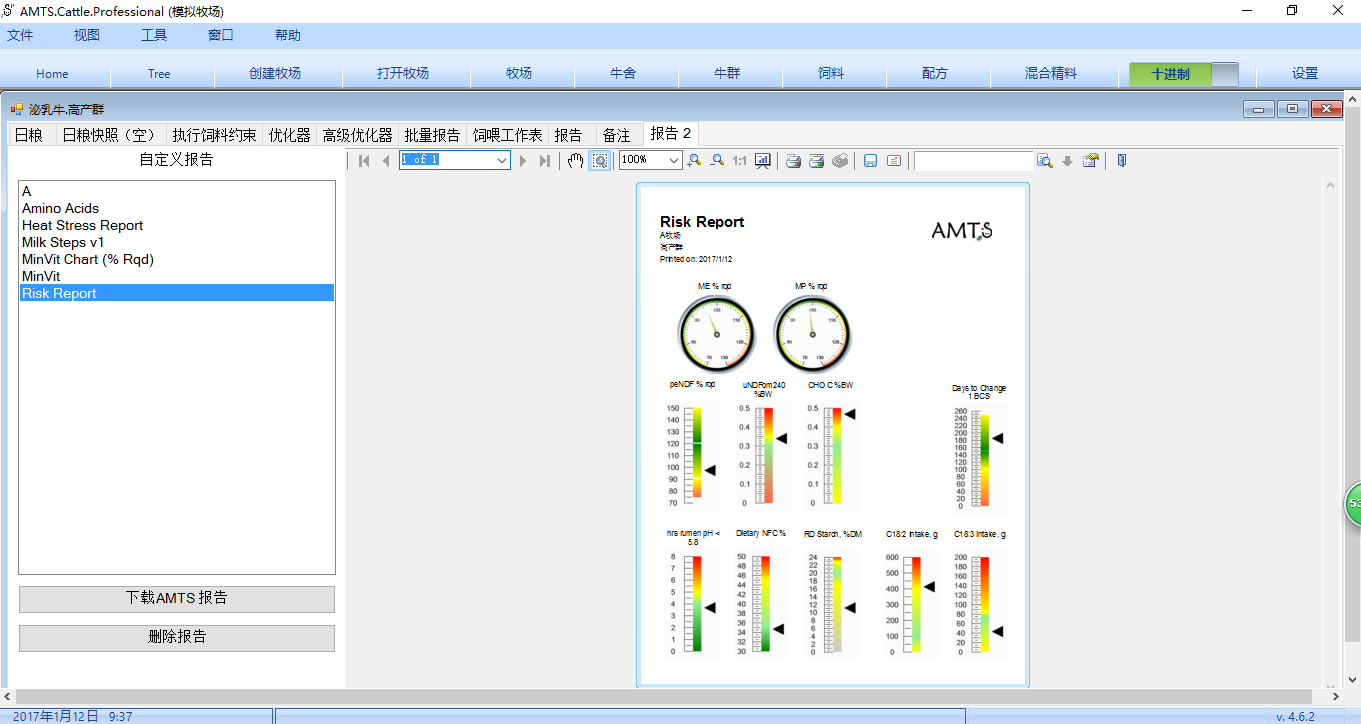The width and height of the screenshot is (1361, 724).
Task: Open the page number dropdown
Action: pos(502,160)
